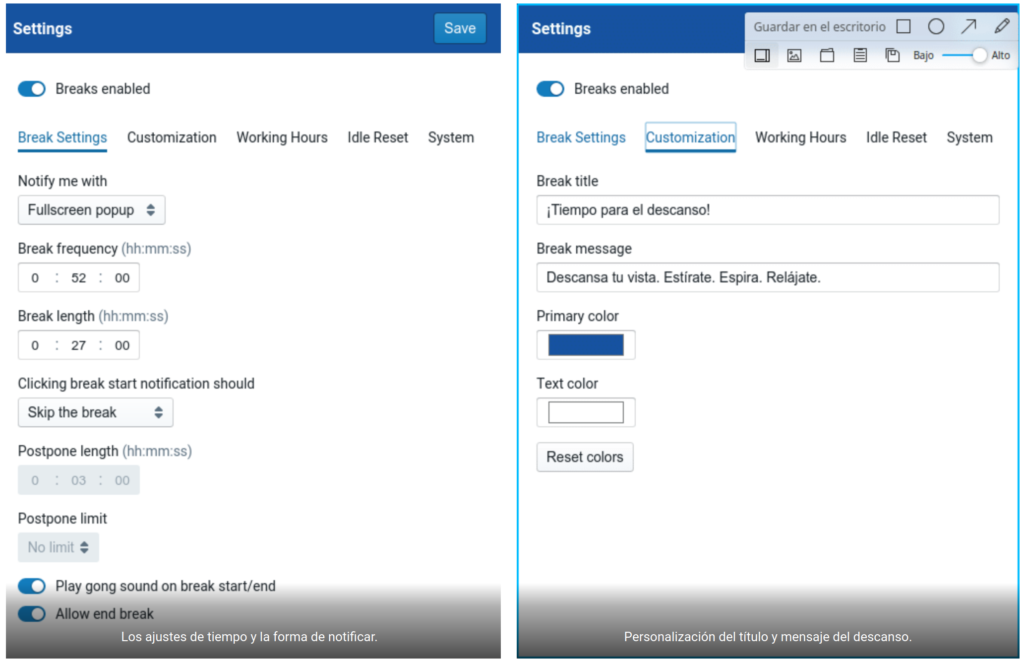This screenshot has height=663, width=1024.
Task: Open the Notify me with dropdown
Action: (91, 210)
